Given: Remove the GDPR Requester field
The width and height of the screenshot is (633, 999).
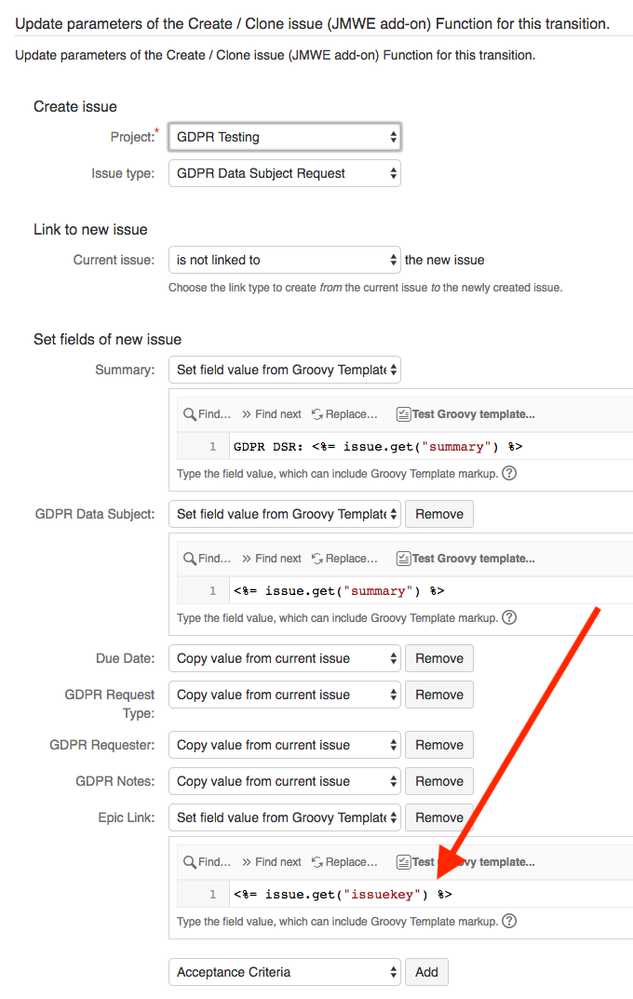Looking at the screenshot, I should (x=439, y=745).
